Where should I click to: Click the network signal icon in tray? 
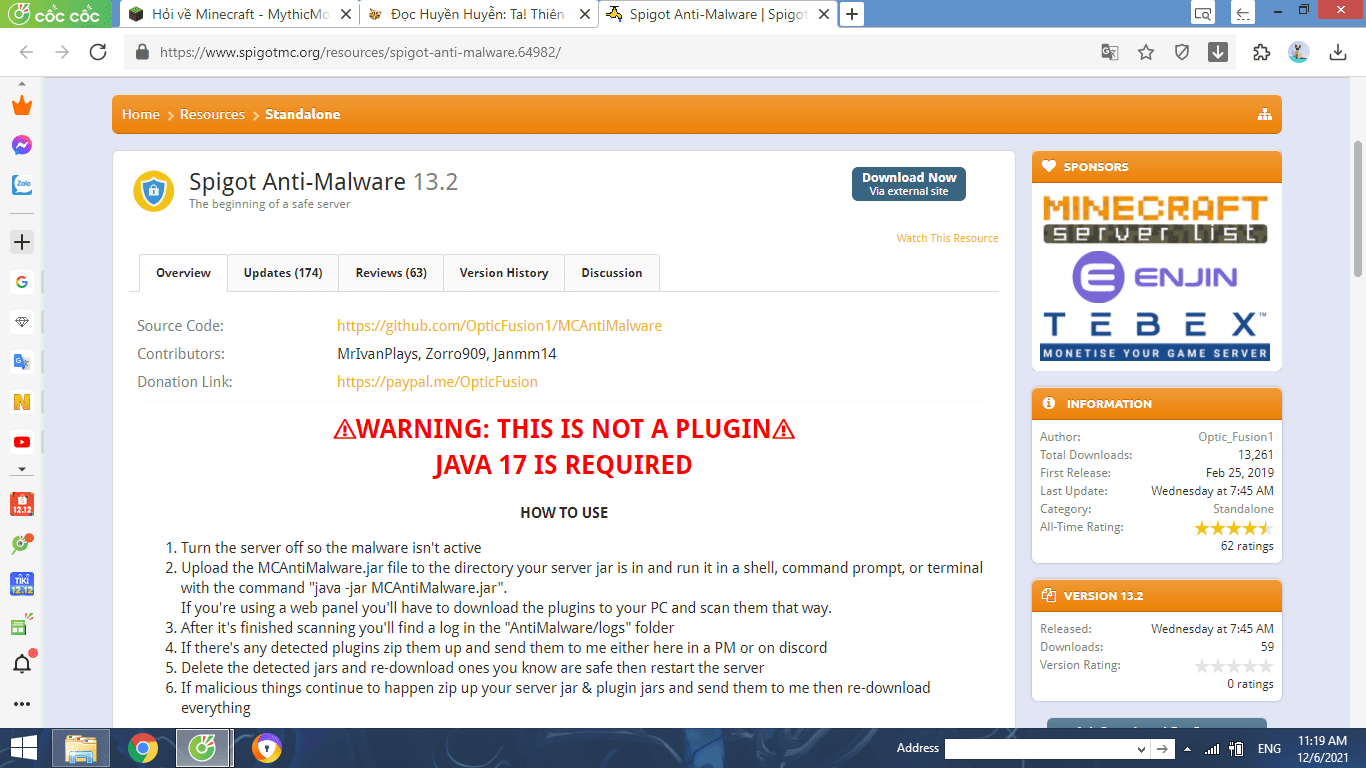[1212, 749]
